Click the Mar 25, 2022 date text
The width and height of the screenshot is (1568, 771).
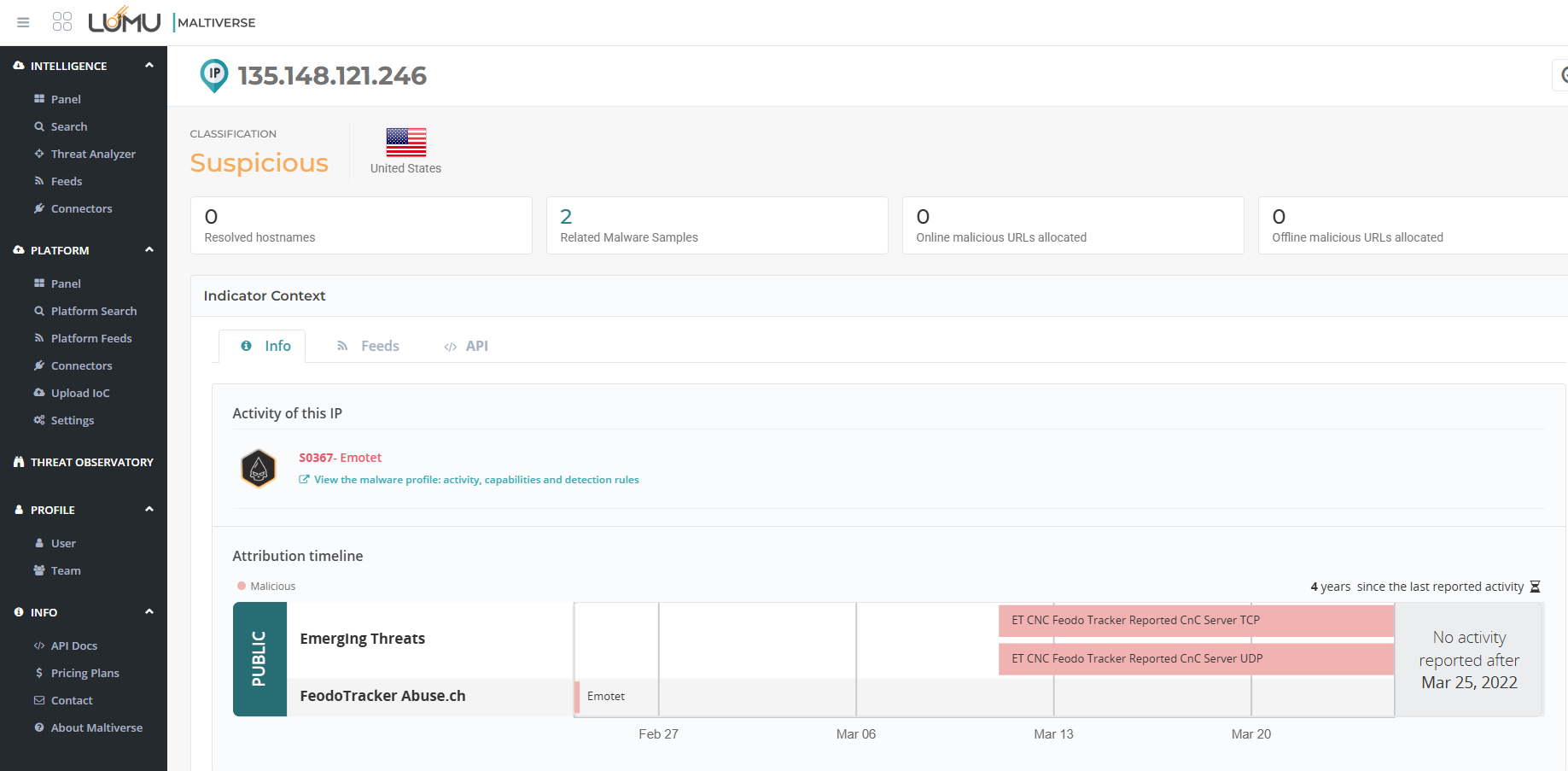click(1469, 682)
